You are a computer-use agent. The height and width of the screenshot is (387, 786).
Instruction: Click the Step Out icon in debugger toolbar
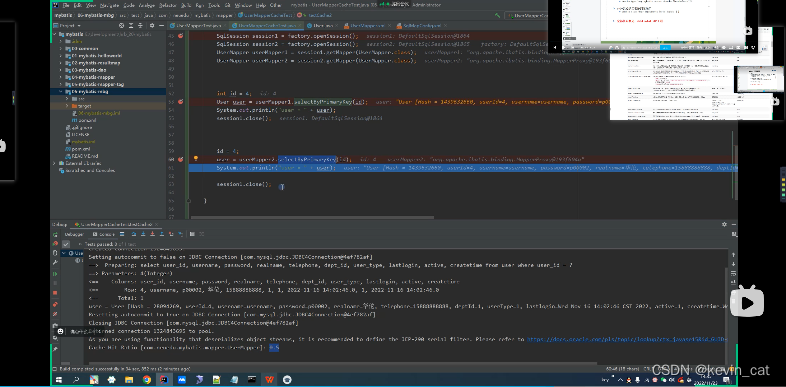click(162, 234)
